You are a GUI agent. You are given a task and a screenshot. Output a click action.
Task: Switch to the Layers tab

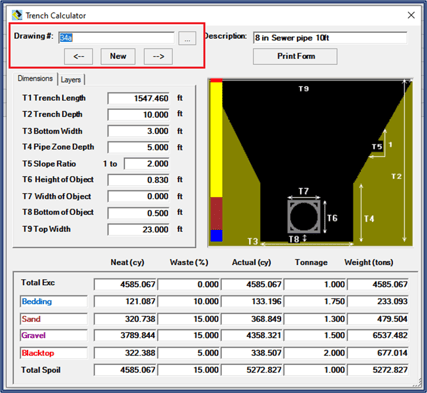tap(71, 80)
